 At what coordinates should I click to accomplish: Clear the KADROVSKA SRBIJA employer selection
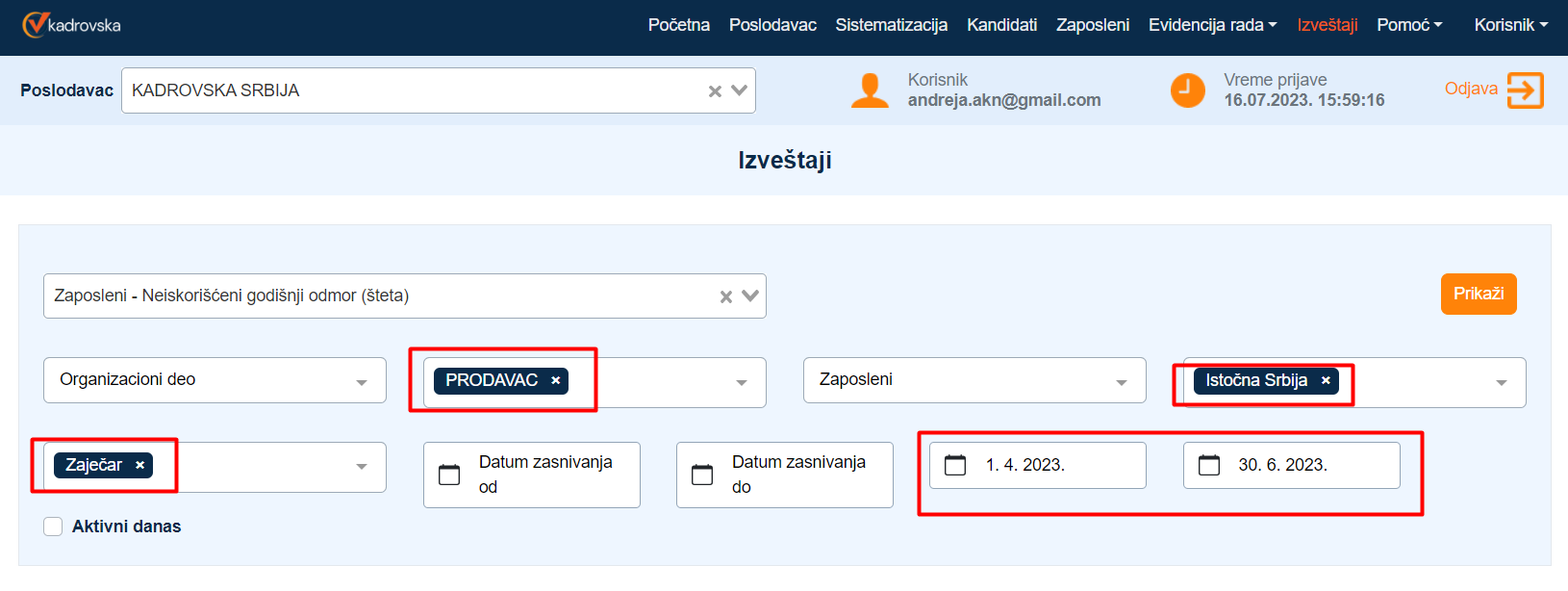[715, 91]
